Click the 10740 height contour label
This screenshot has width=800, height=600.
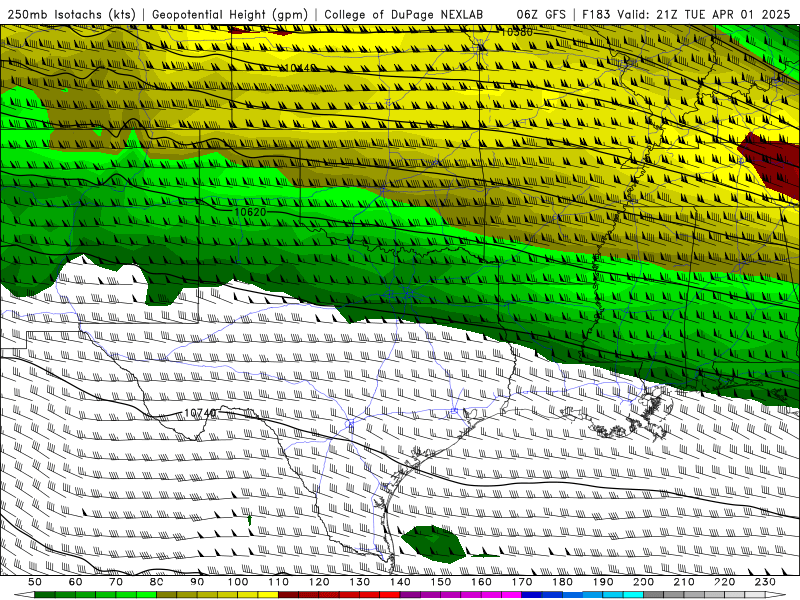click(x=200, y=413)
